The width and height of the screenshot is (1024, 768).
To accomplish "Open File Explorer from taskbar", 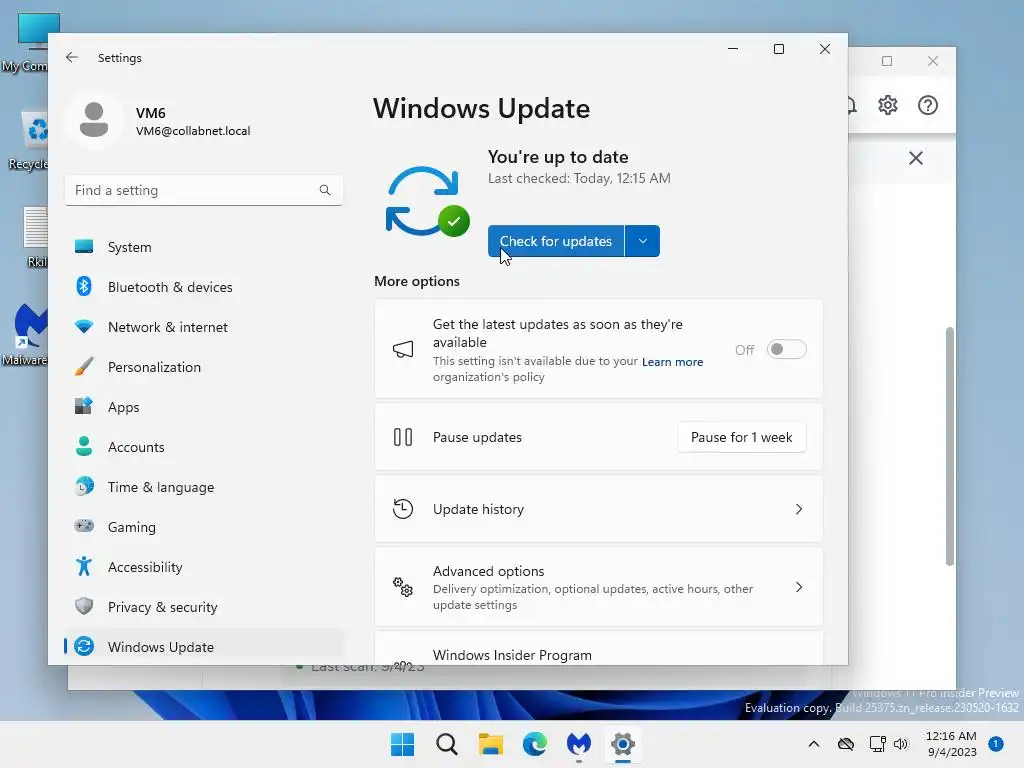I will (490, 744).
